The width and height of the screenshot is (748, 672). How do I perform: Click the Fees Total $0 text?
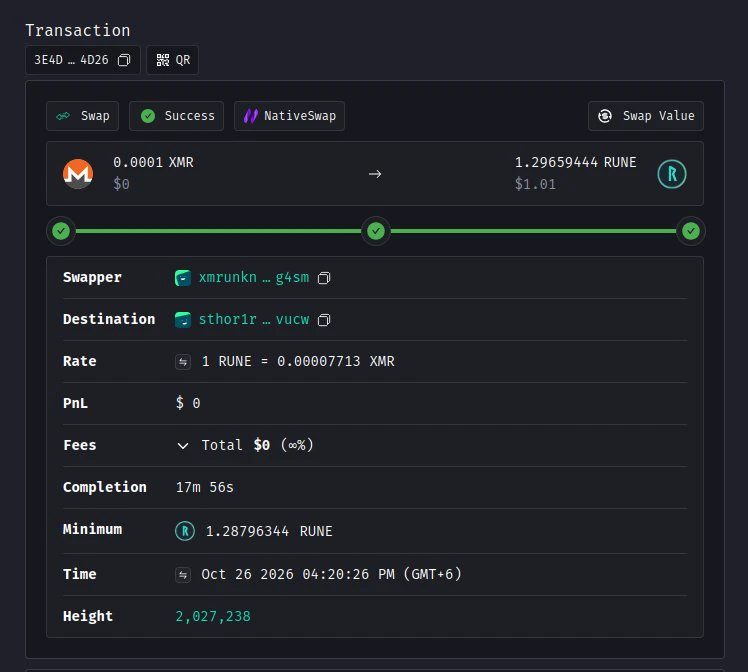click(236, 445)
